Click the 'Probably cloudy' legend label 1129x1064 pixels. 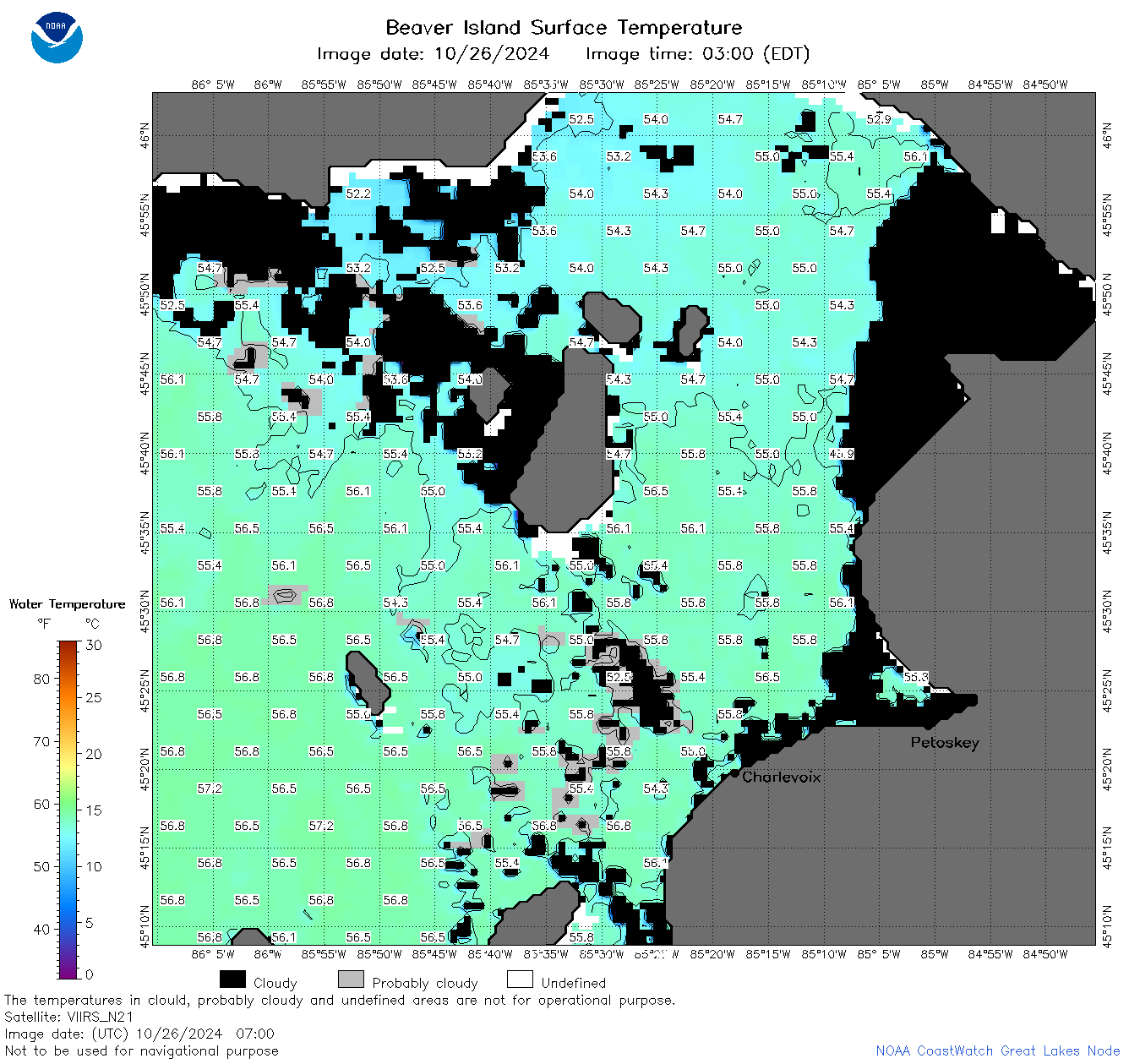[425, 983]
